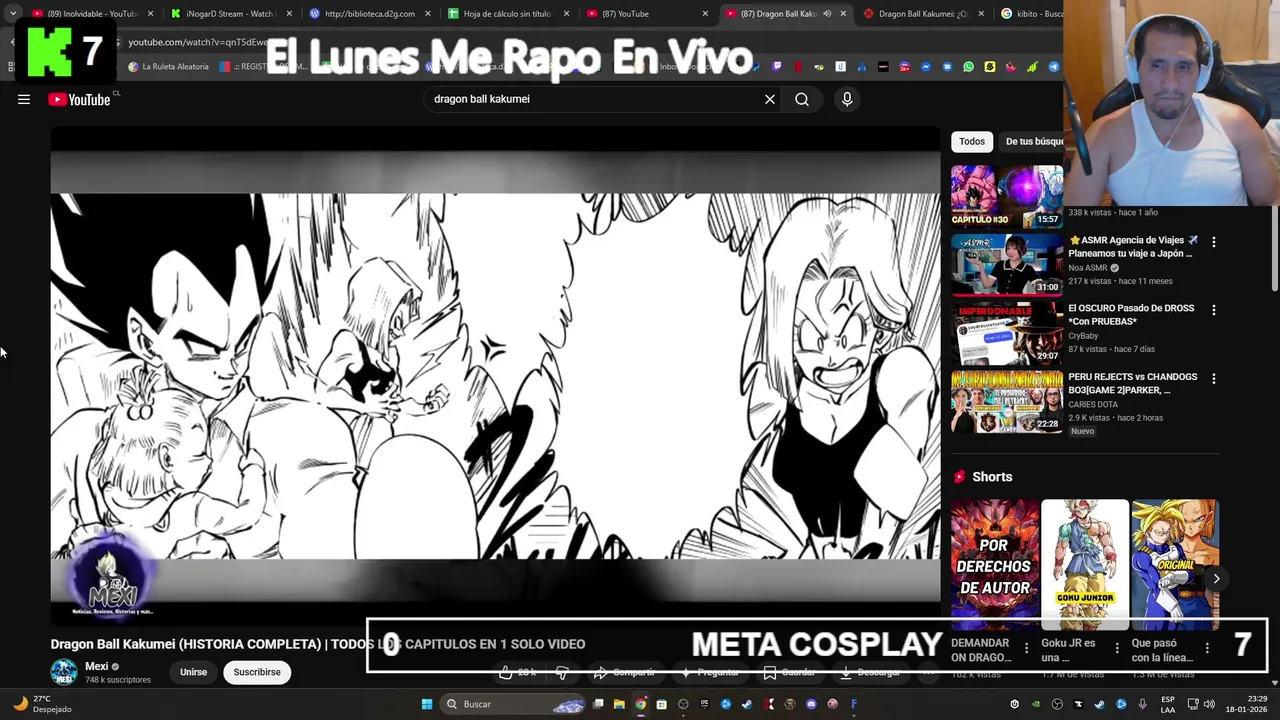This screenshot has width=1280, height=720.
Task: Open options menu for PERU REJECTS video
Action: pos(1214,379)
